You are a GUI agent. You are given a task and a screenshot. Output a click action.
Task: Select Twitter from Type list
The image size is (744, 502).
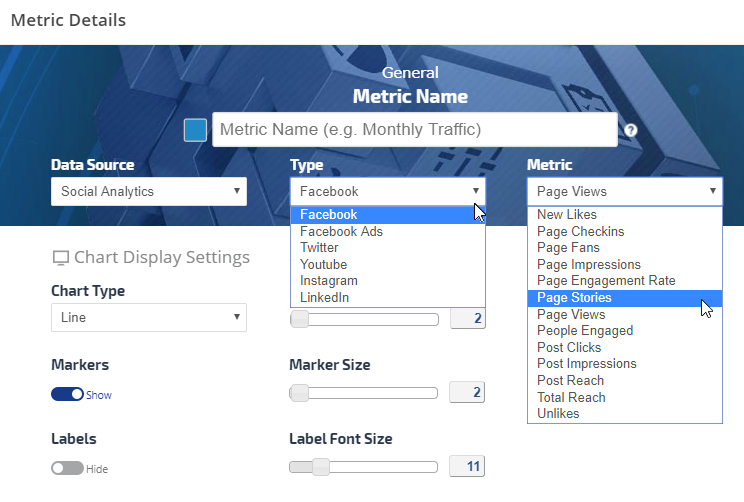(319, 248)
